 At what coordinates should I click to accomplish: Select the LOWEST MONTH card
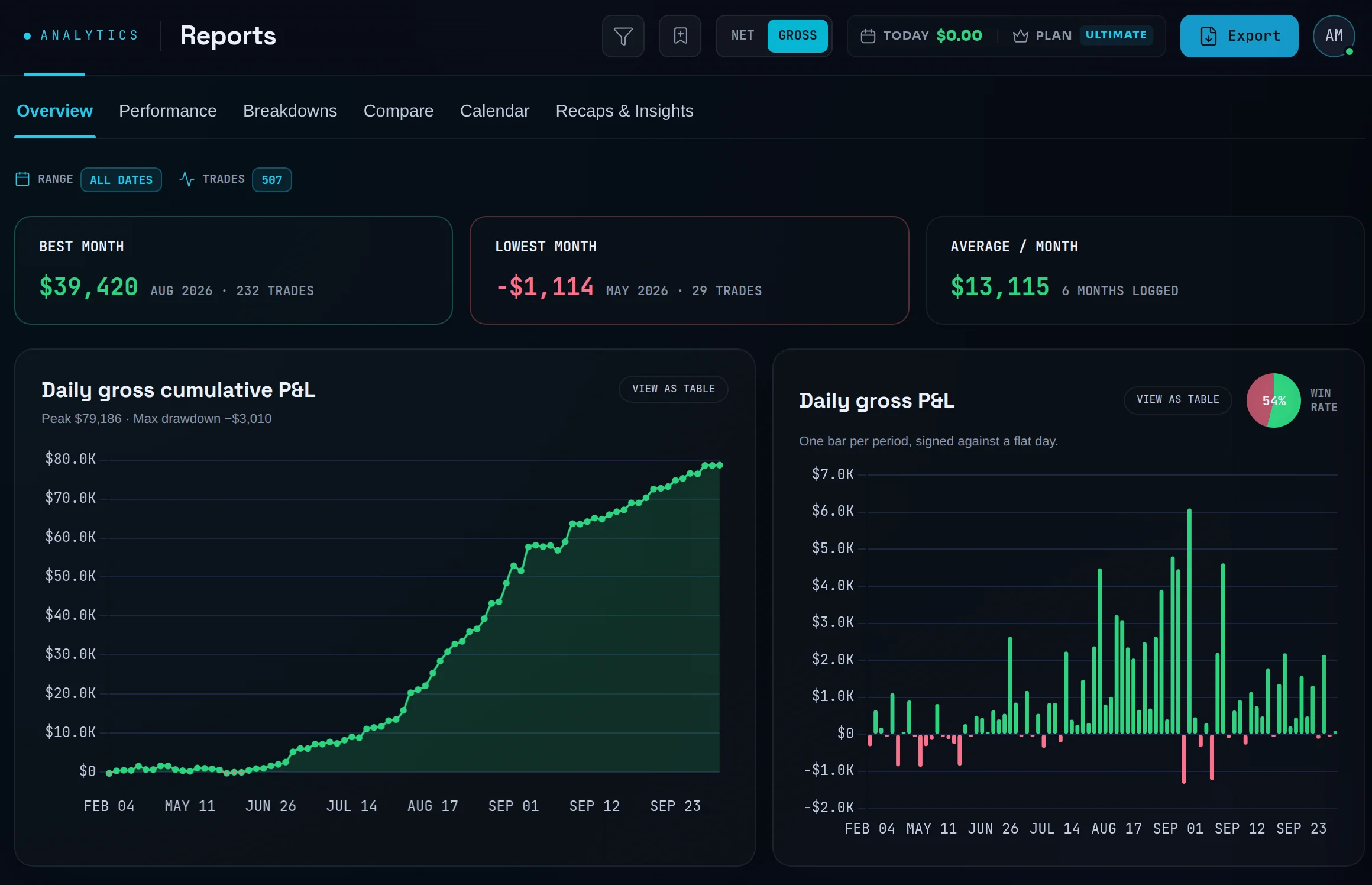coord(689,270)
